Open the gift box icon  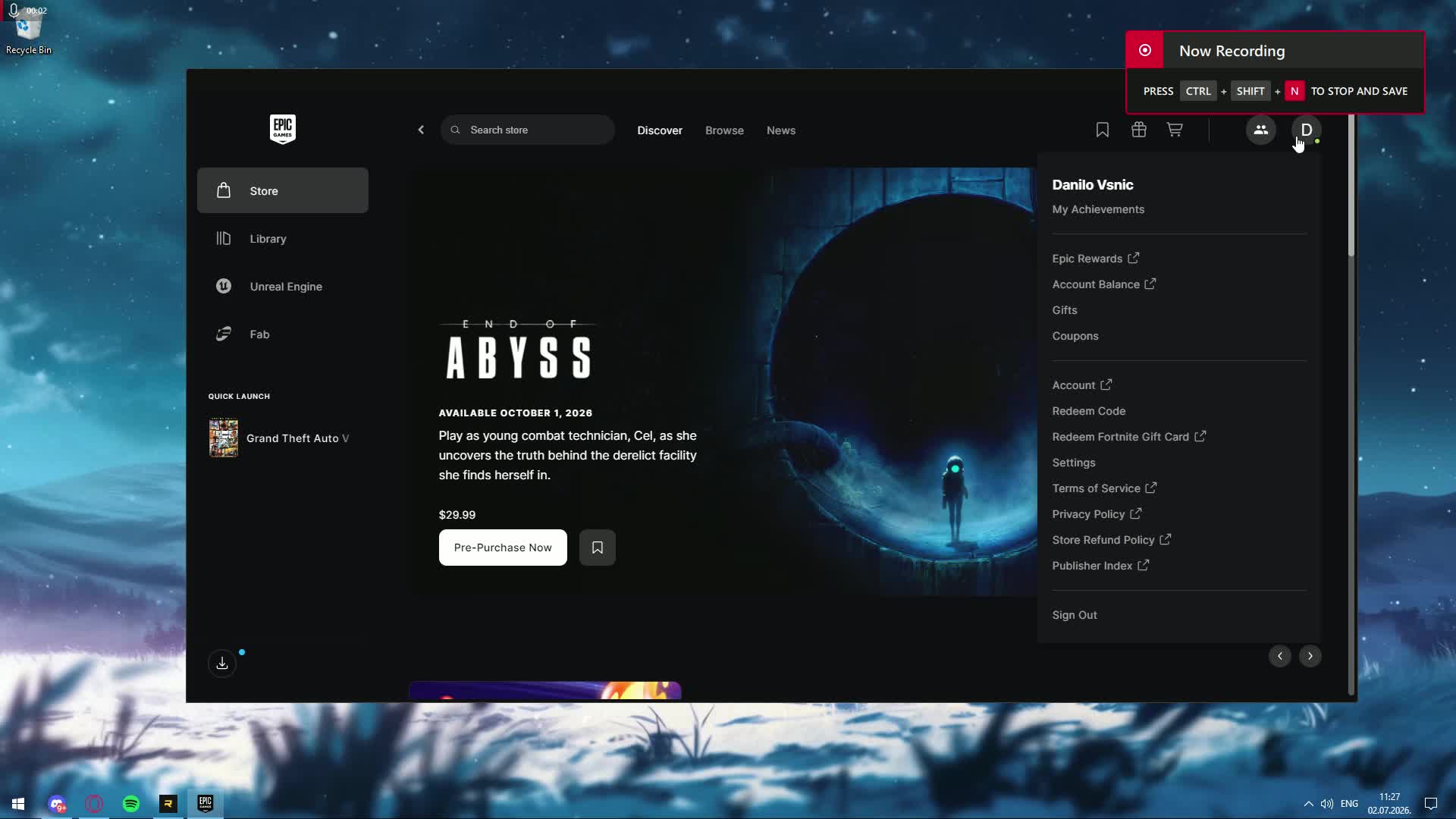pos(1138,130)
